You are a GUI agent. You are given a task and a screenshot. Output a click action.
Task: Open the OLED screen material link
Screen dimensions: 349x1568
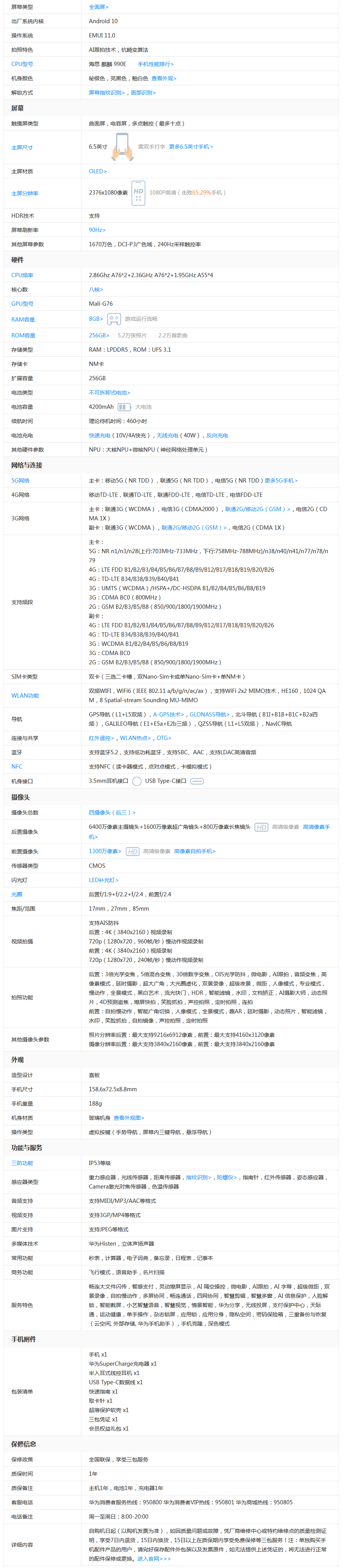pyautogui.click(x=98, y=171)
